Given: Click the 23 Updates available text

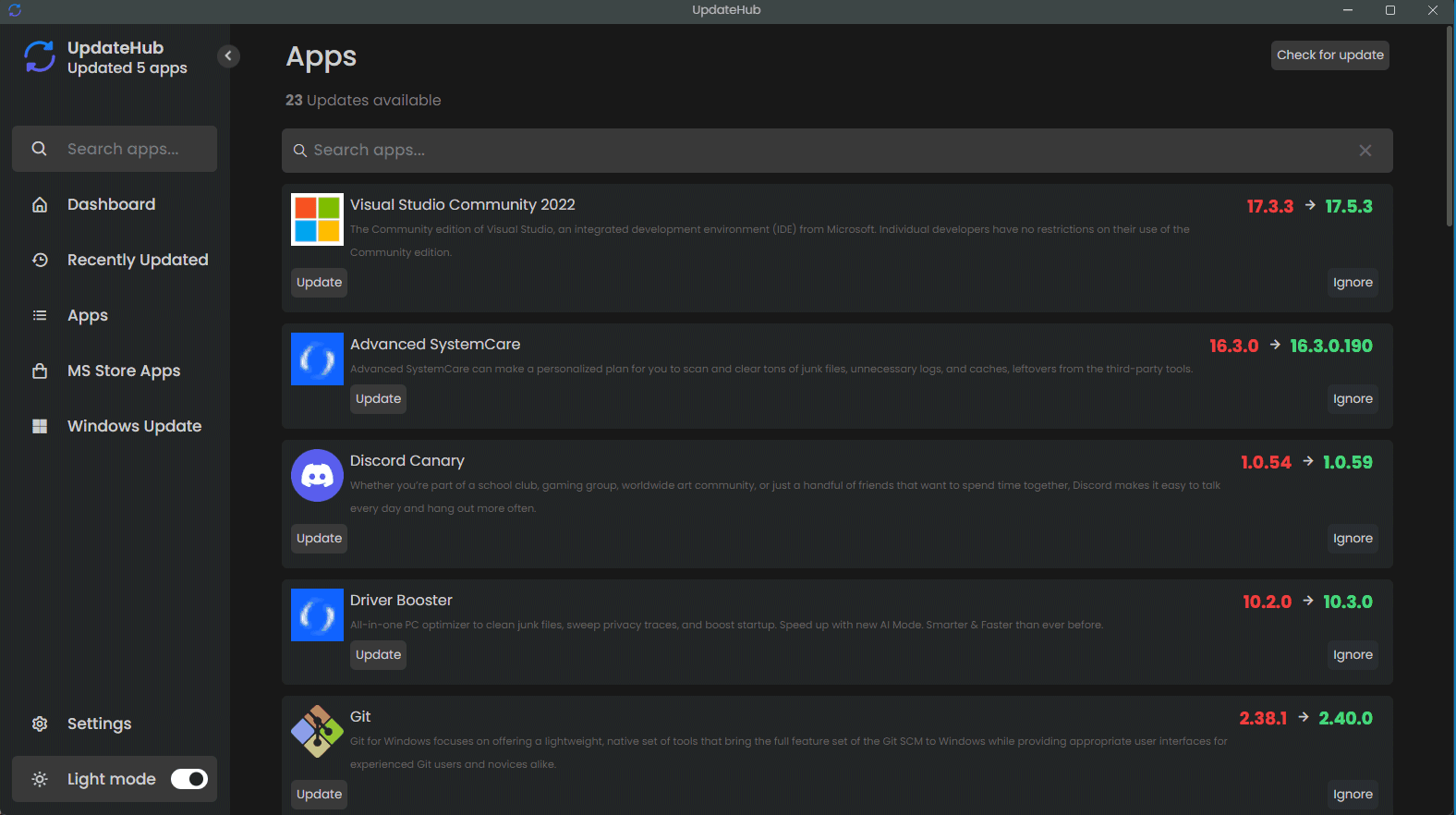Looking at the screenshot, I should [363, 100].
